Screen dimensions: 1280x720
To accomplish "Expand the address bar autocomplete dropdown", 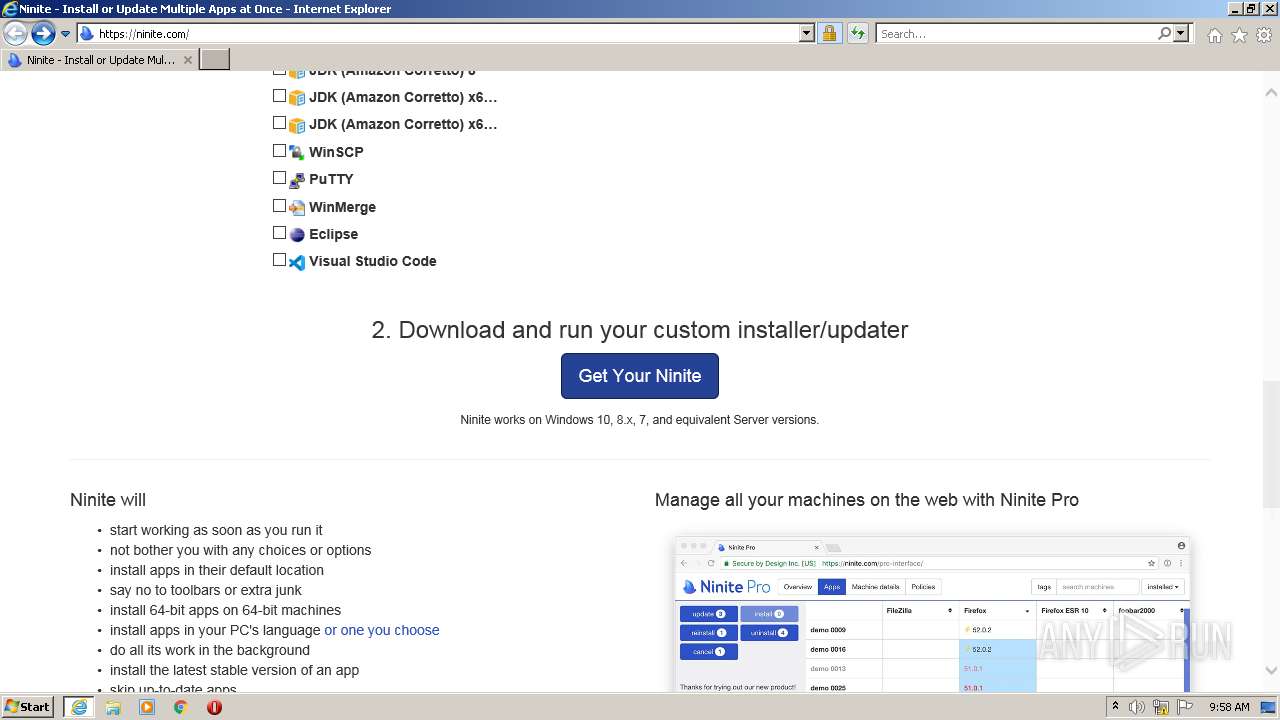I will pyautogui.click(x=807, y=34).
